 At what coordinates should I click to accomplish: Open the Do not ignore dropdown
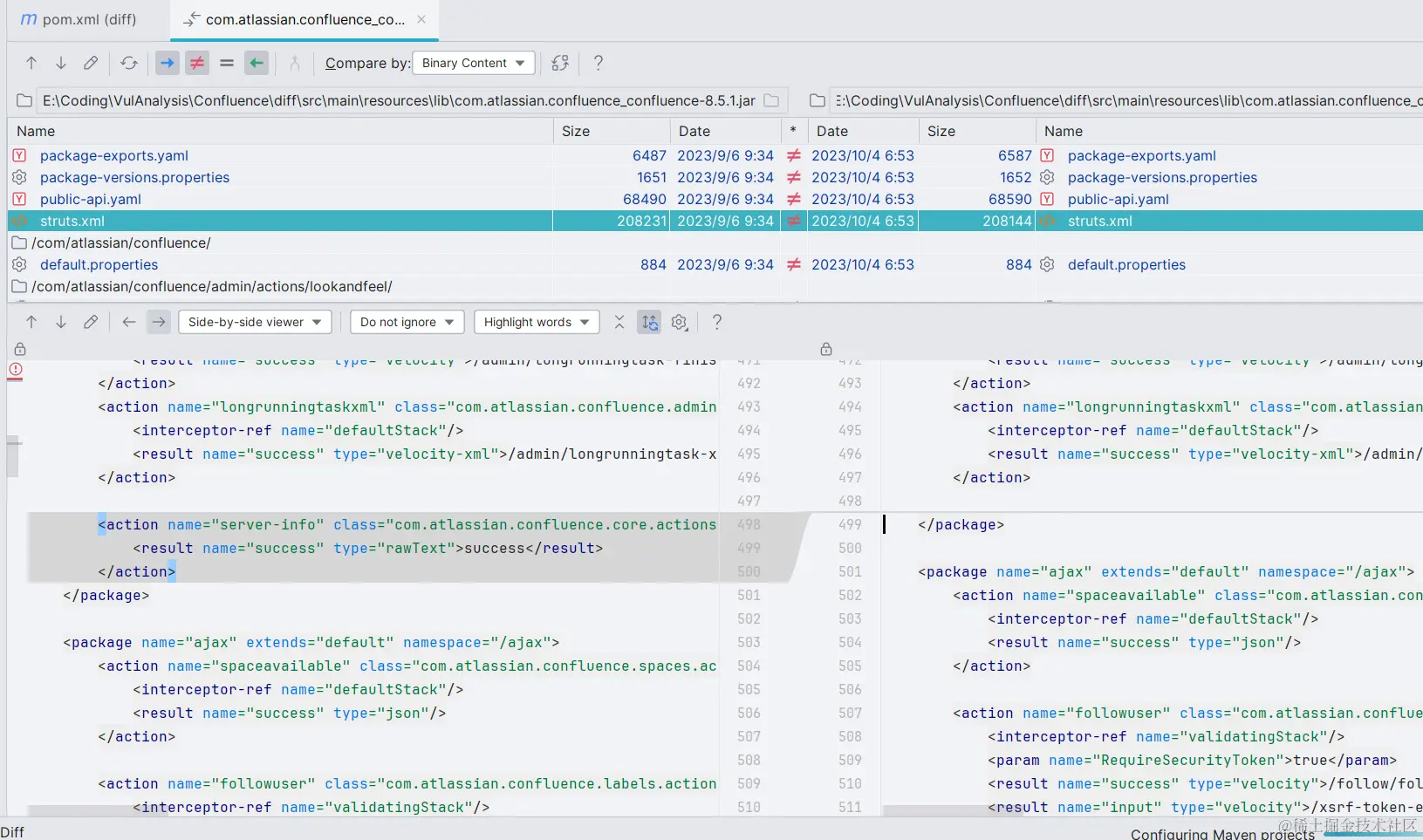tap(407, 322)
